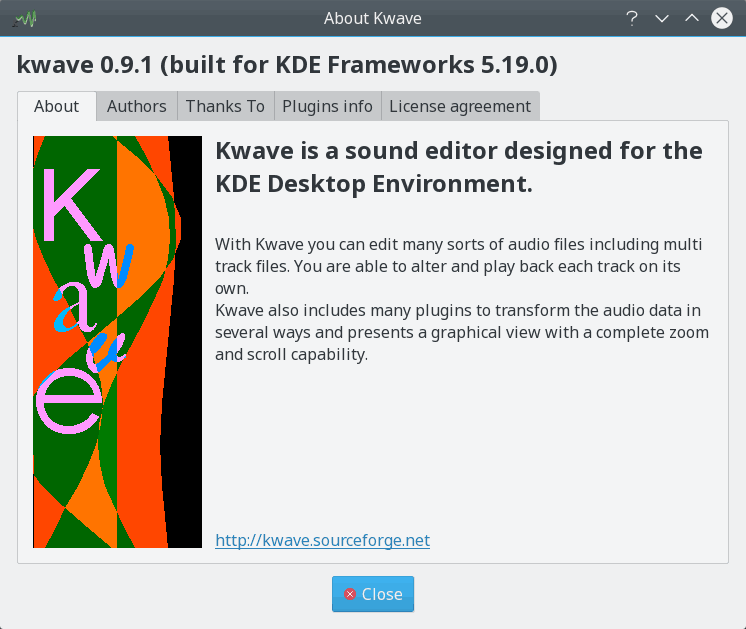
Task: Open the Thanks To tab
Action: click(225, 106)
